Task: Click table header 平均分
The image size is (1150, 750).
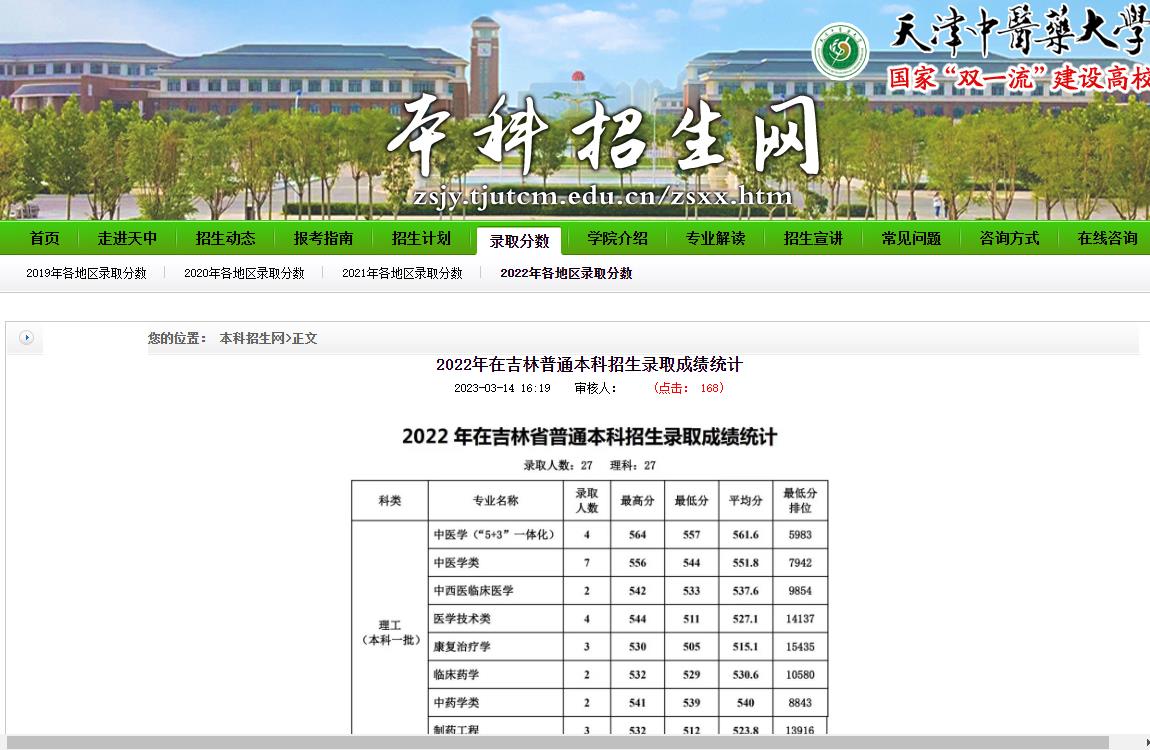Action: (x=746, y=501)
